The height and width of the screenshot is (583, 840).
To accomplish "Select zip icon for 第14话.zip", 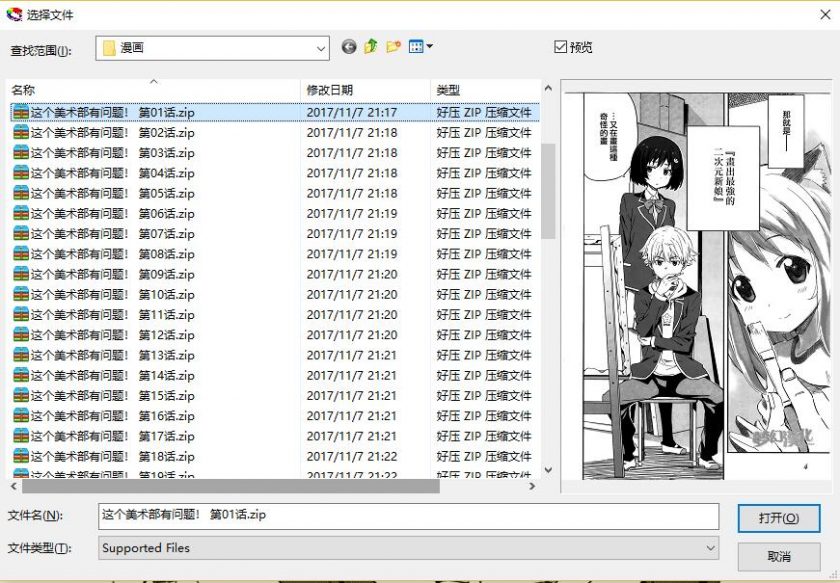I will tap(21, 376).
